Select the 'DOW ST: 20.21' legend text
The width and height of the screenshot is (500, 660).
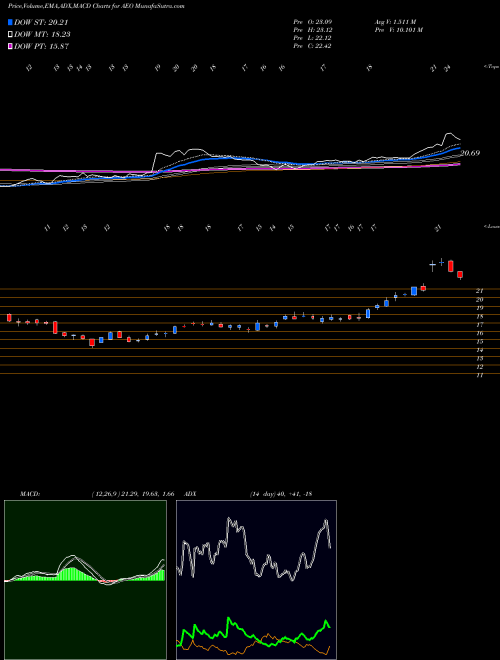click(x=41, y=23)
